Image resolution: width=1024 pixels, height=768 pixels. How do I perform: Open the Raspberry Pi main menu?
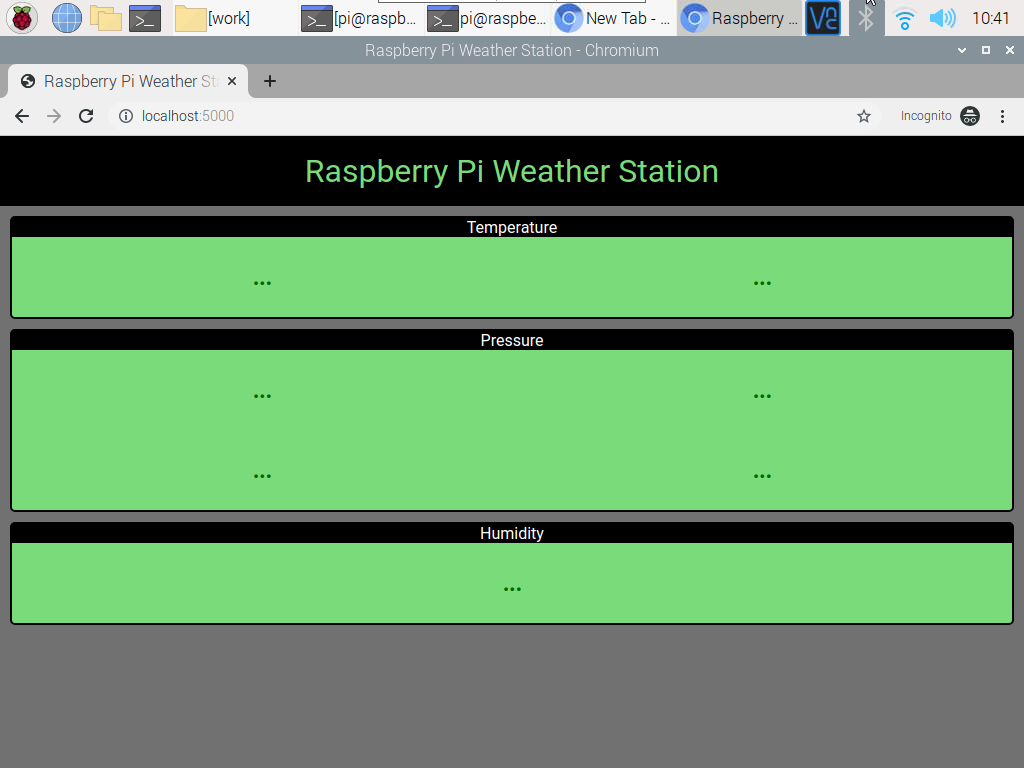22,18
